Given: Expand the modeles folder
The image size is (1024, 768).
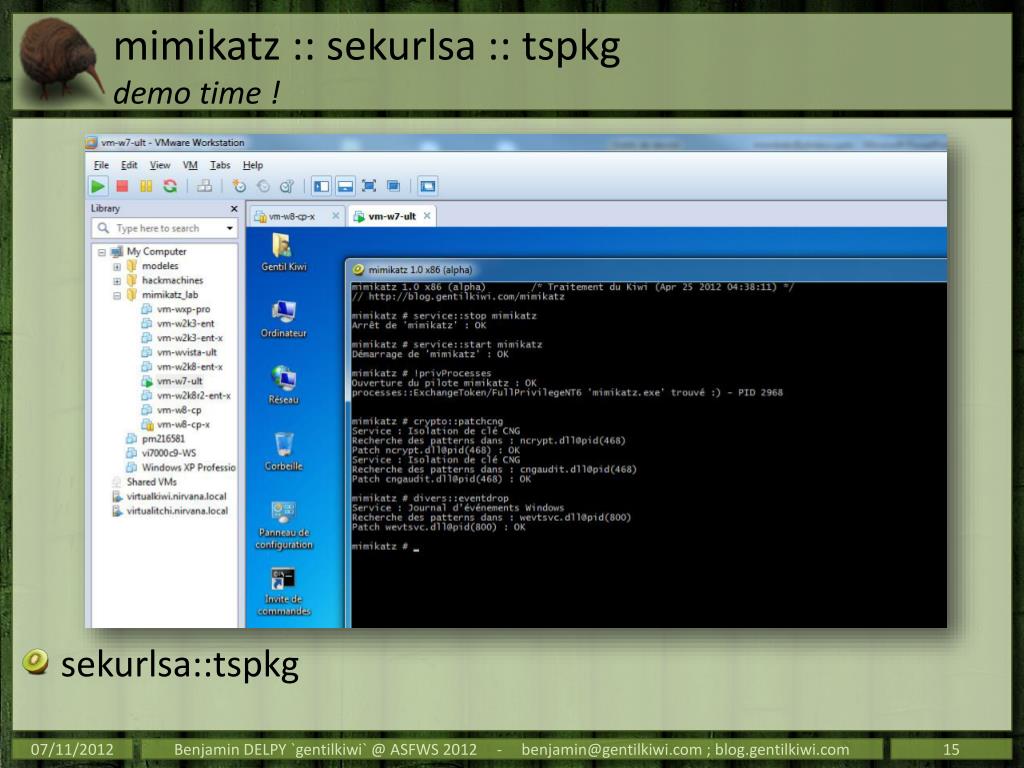Looking at the screenshot, I should tap(117, 266).
